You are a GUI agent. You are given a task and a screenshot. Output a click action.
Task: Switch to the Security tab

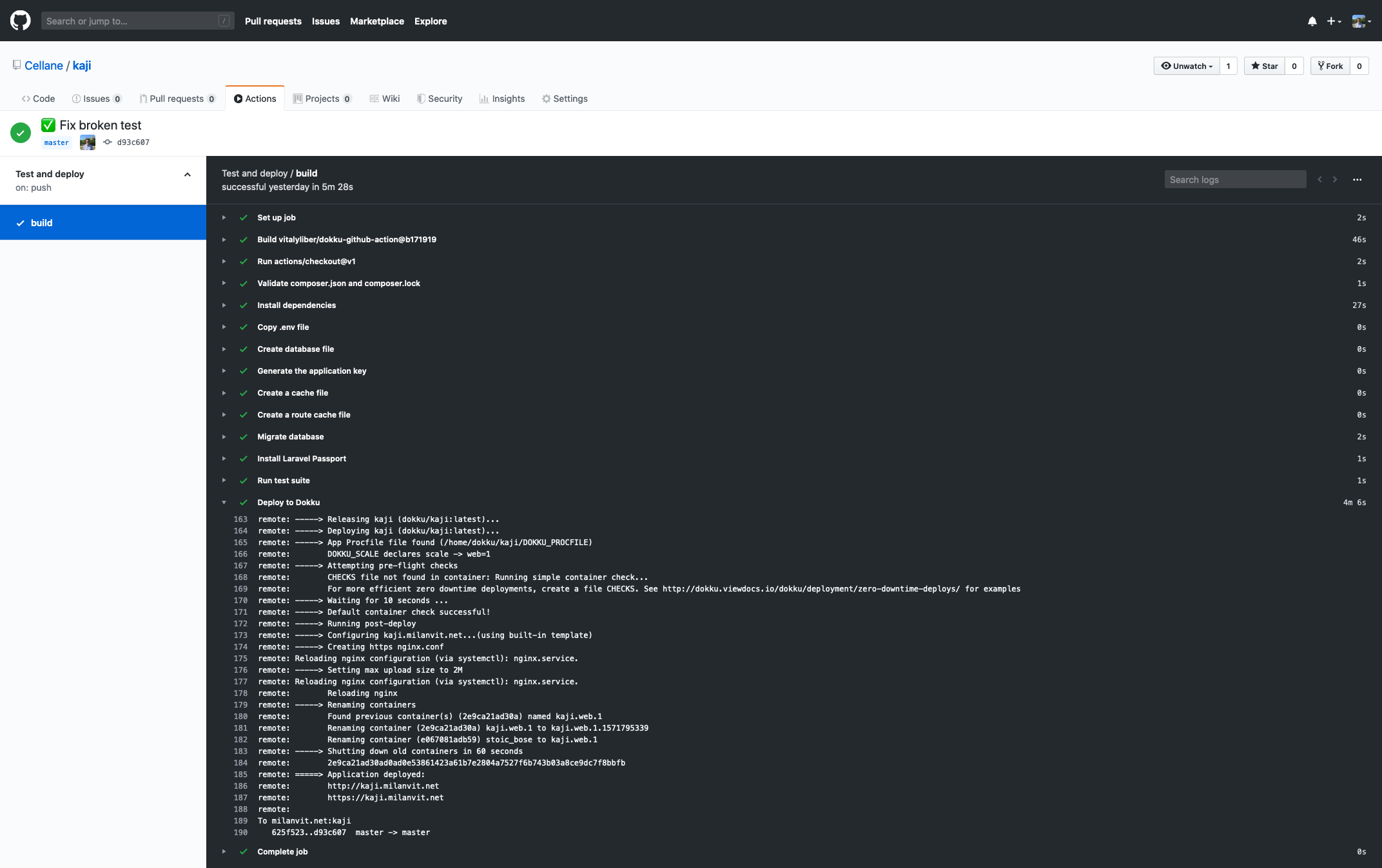pyautogui.click(x=440, y=99)
